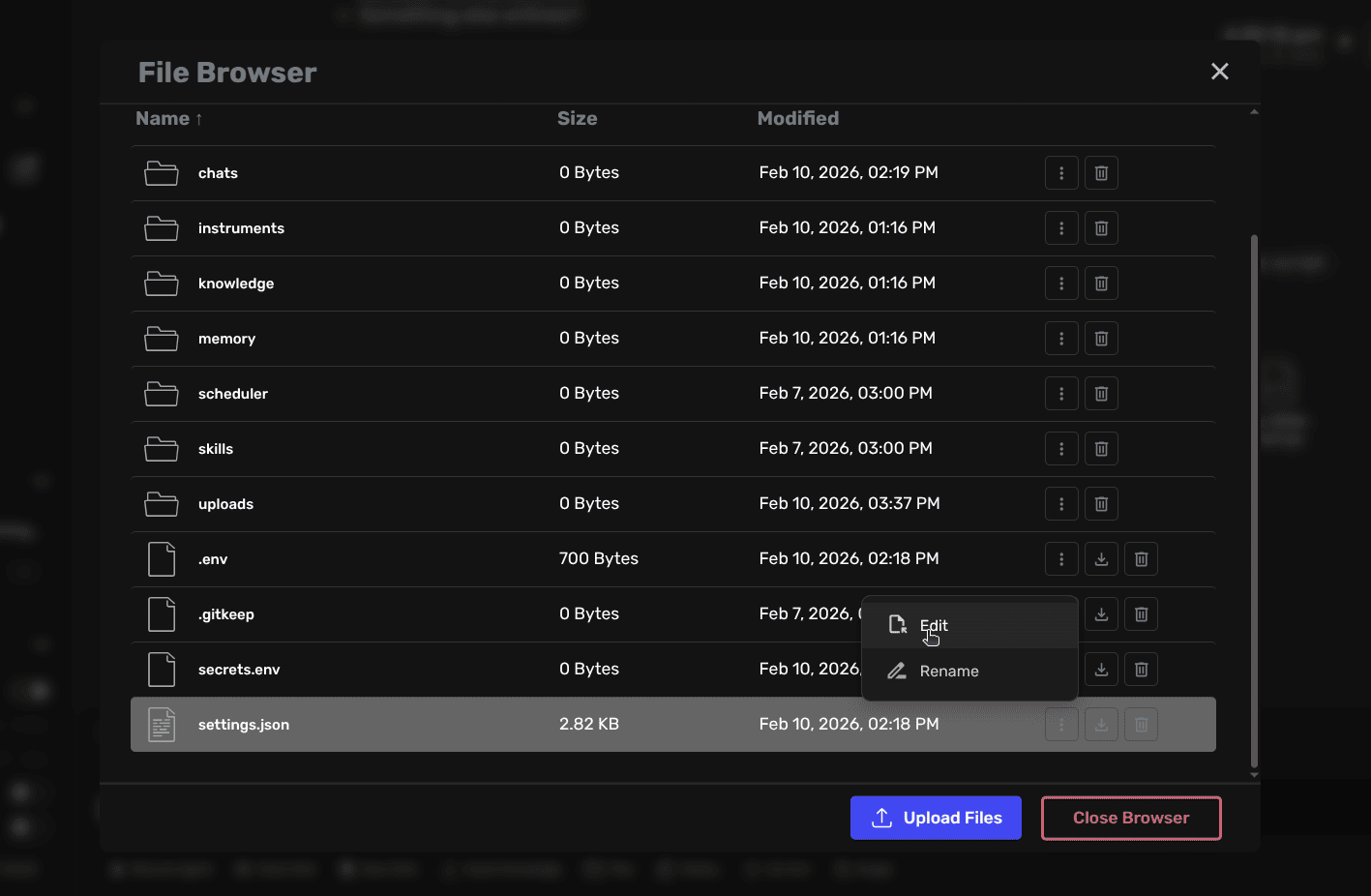1371x896 pixels.
Task: Delete the skills folder
Action: click(1101, 449)
